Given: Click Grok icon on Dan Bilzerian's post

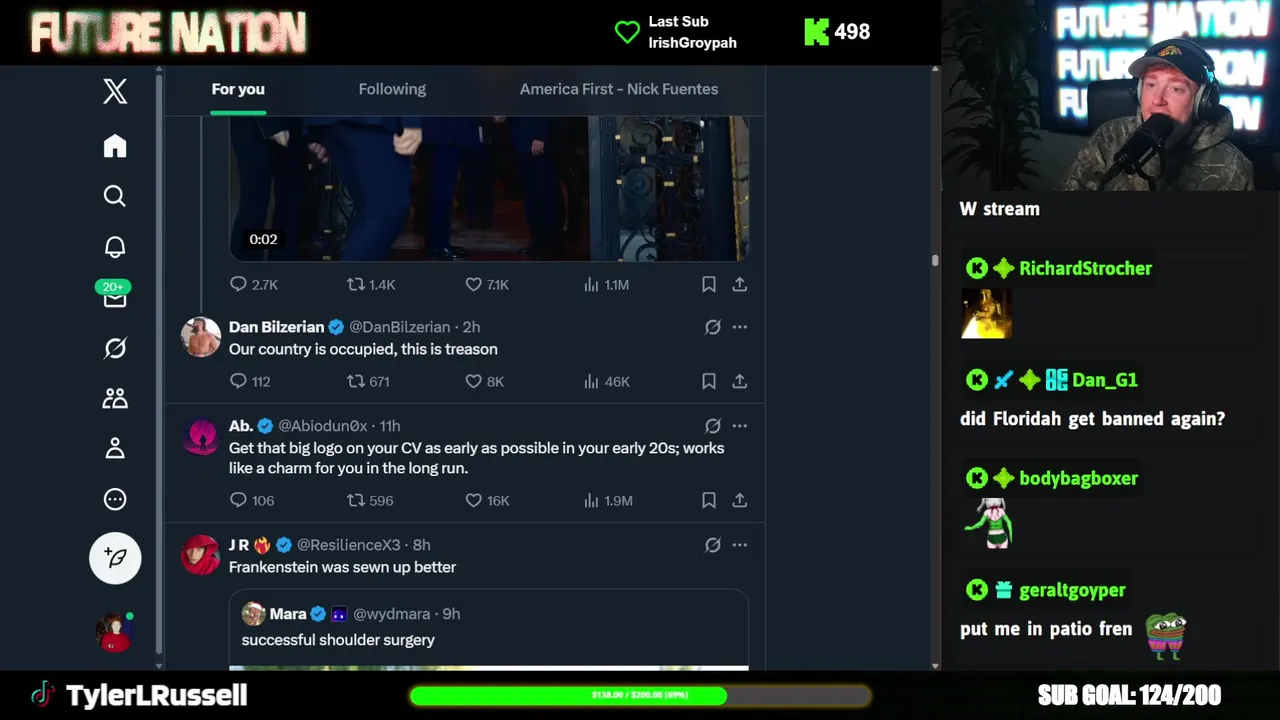Looking at the screenshot, I should [713, 327].
